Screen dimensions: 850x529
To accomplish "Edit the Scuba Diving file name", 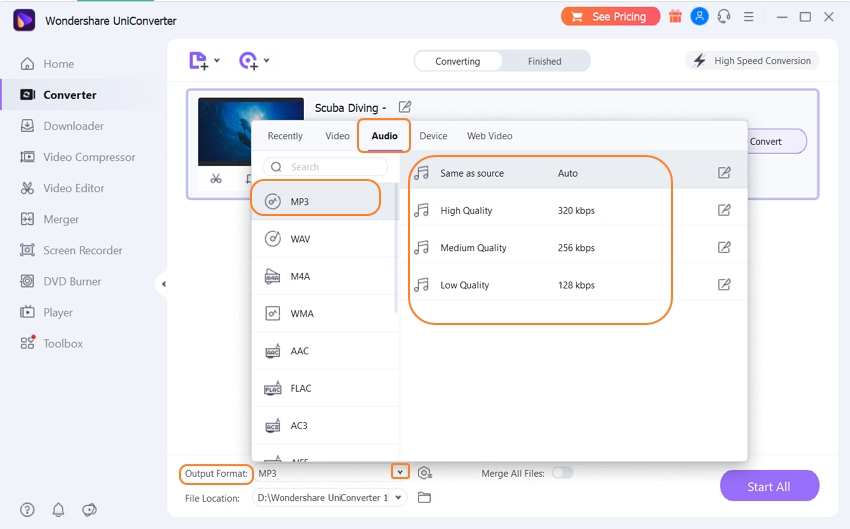I will [x=404, y=107].
